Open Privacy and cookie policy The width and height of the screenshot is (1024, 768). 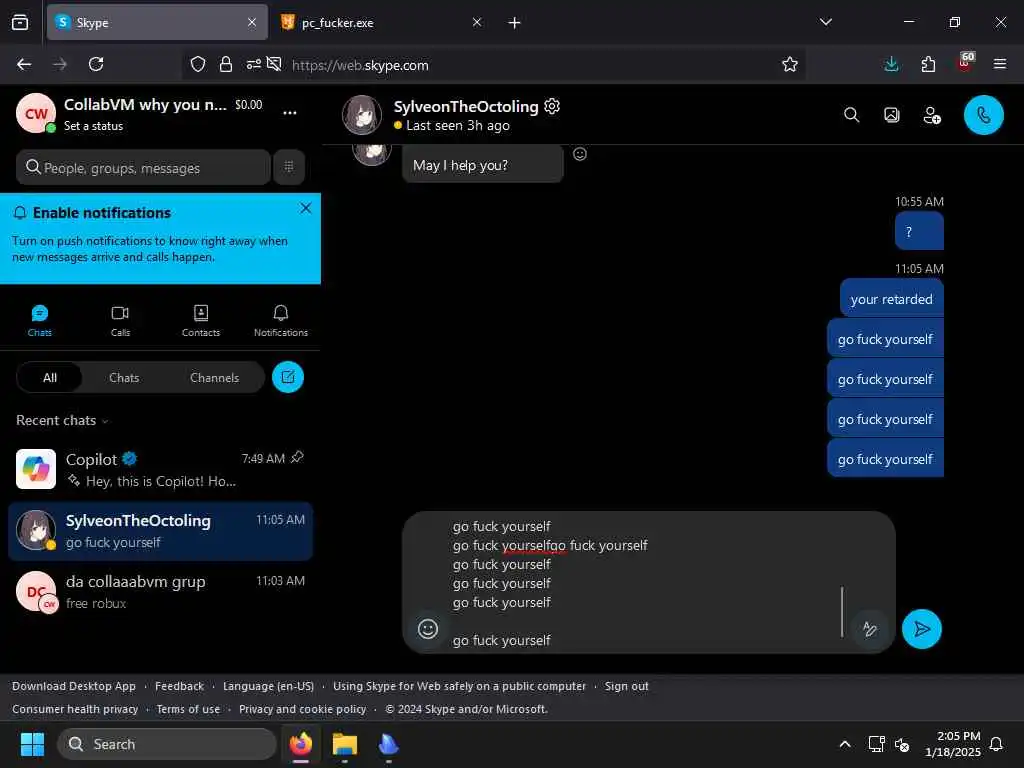(302, 709)
